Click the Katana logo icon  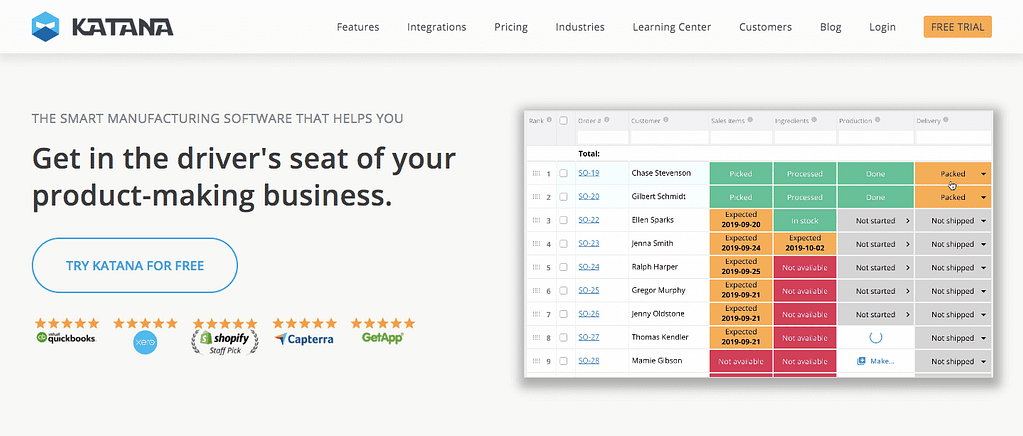[46, 27]
